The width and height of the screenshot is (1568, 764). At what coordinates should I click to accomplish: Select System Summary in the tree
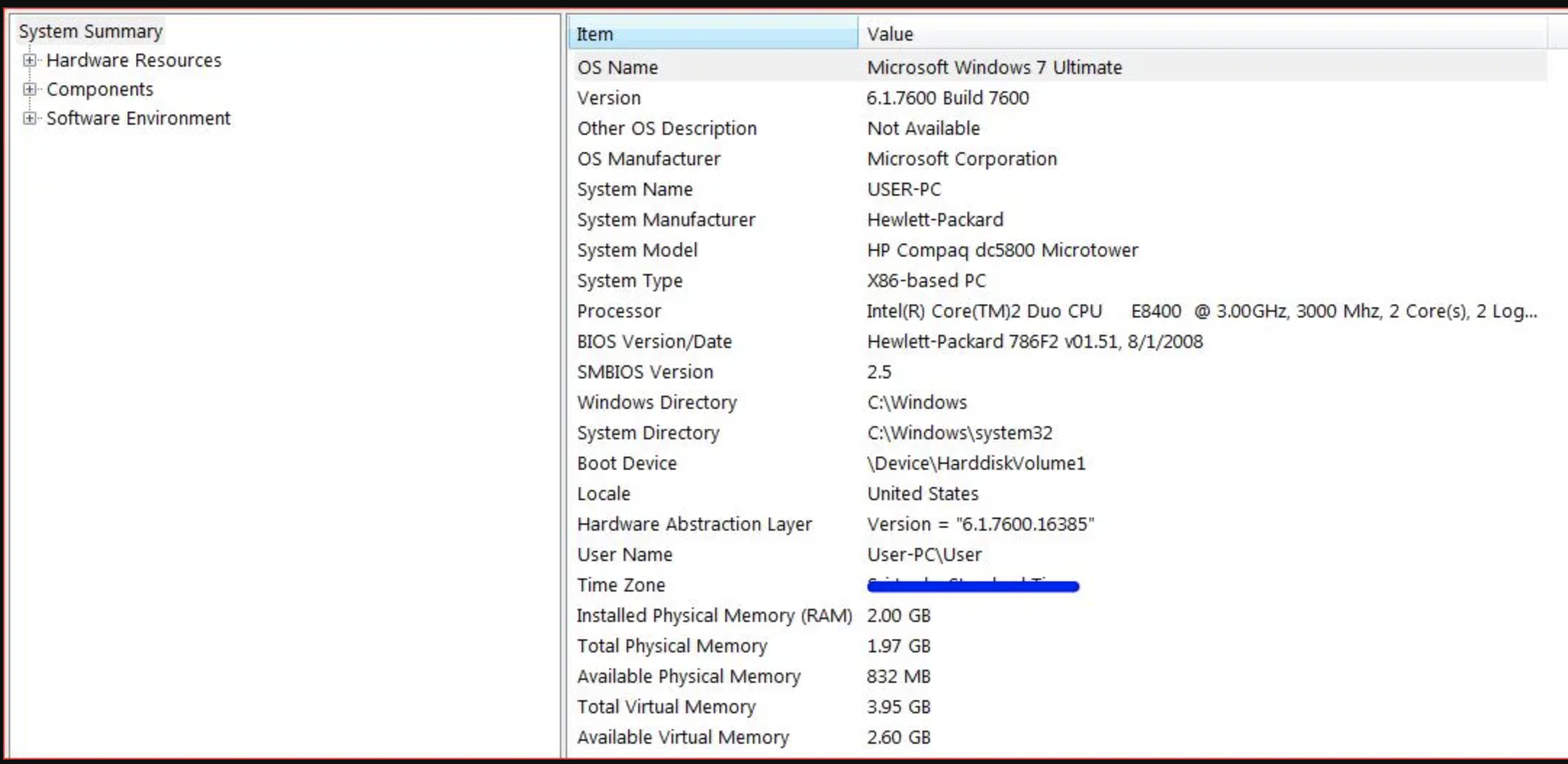coord(91,31)
